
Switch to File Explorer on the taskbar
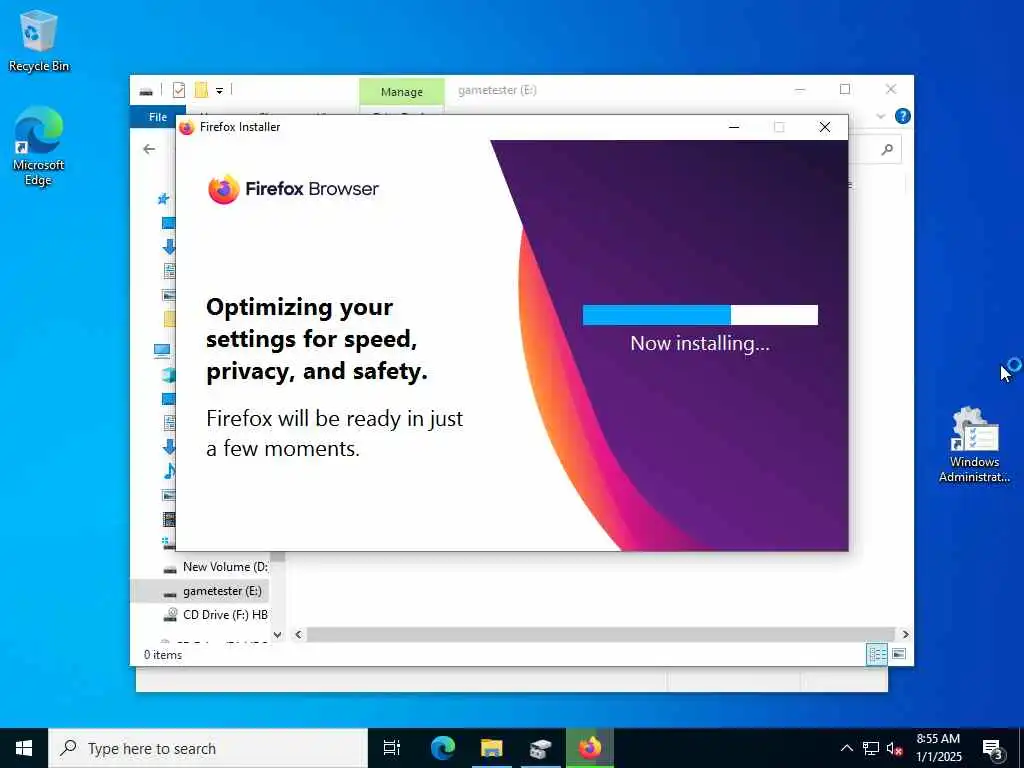coord(491,748)
